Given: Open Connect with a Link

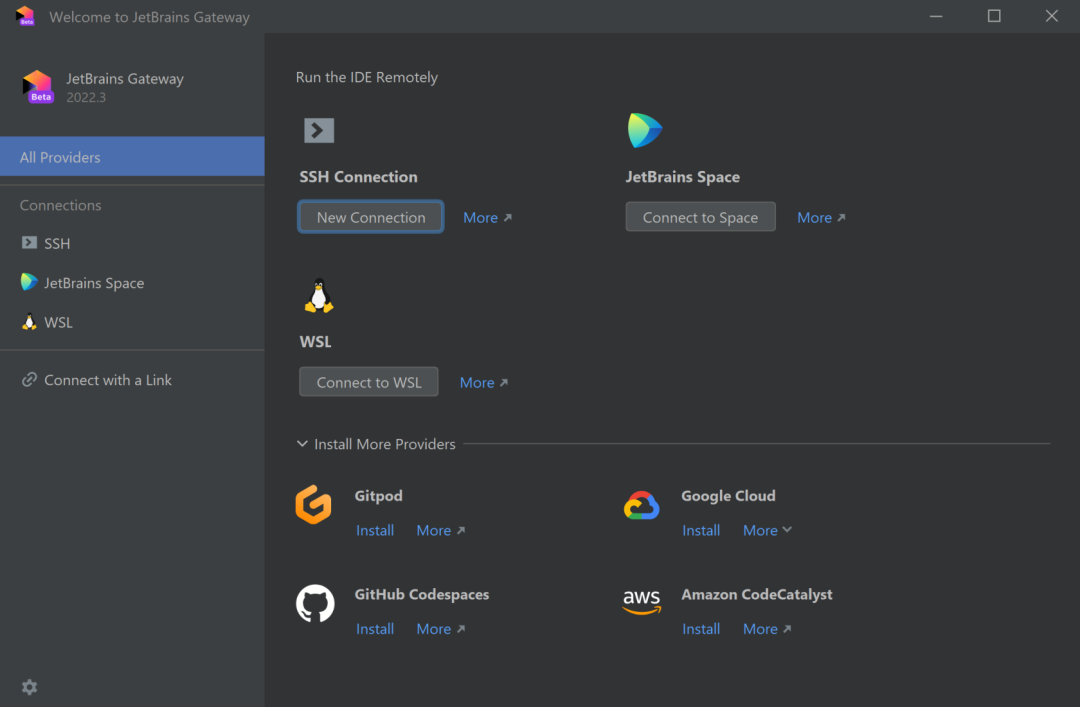Looking at the screenshot, I should coord(132,380).
